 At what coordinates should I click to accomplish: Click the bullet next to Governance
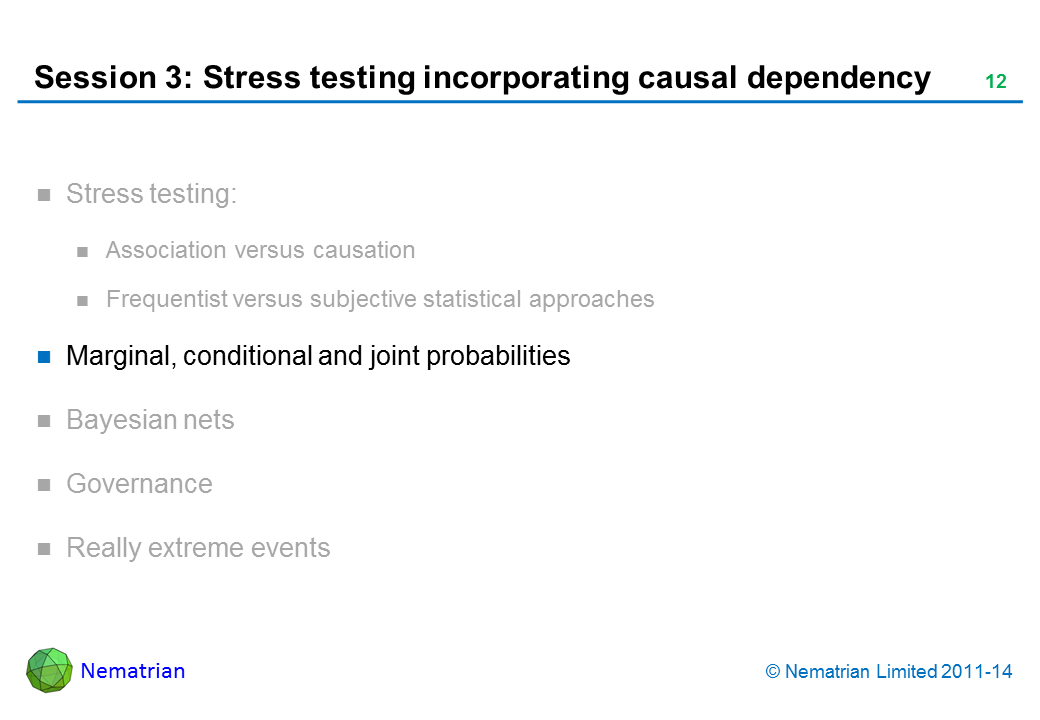(x=44, y=485)
